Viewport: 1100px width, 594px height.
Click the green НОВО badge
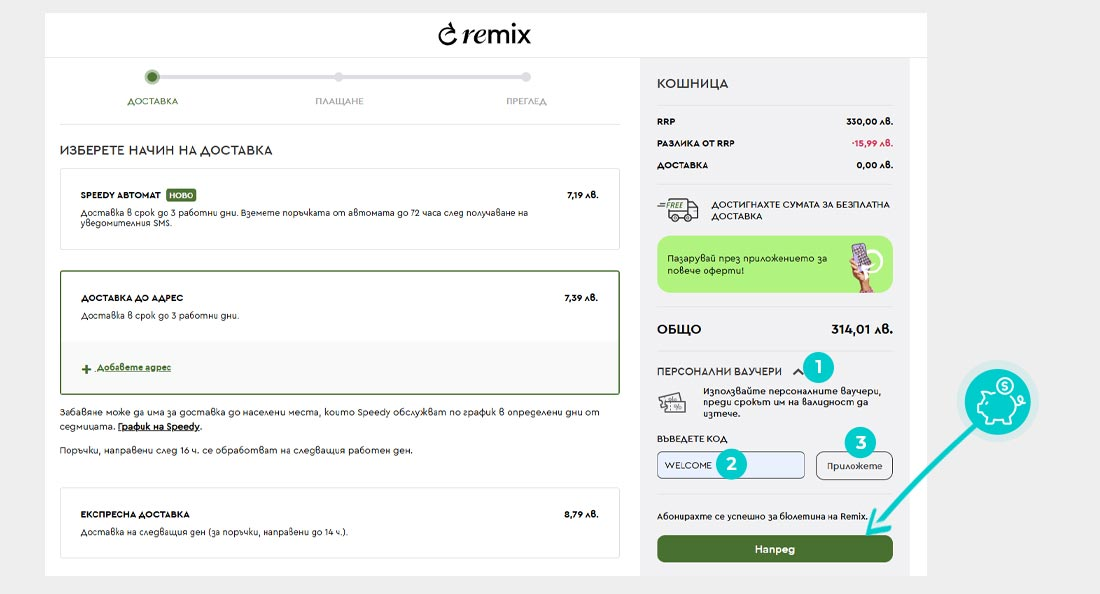click(x=181, y=195)
